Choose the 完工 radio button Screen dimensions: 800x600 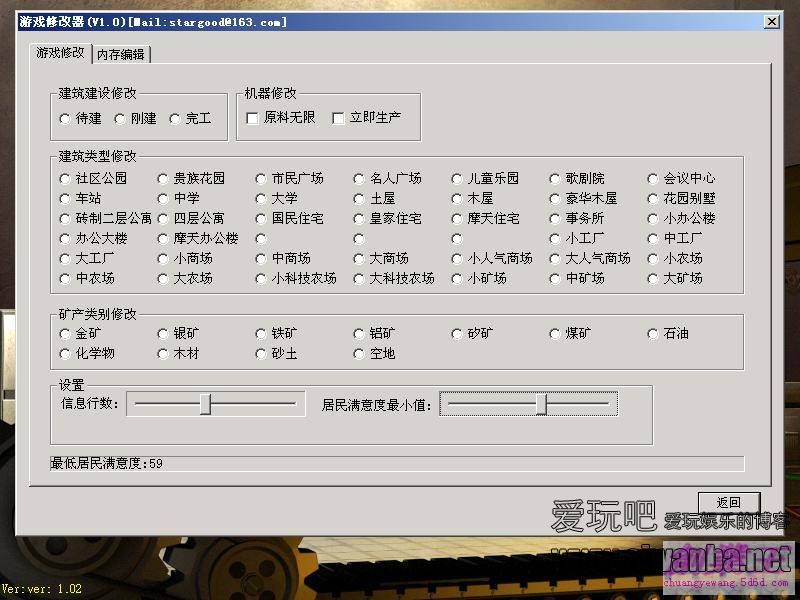pyautogui.click(x=176, y=118)
